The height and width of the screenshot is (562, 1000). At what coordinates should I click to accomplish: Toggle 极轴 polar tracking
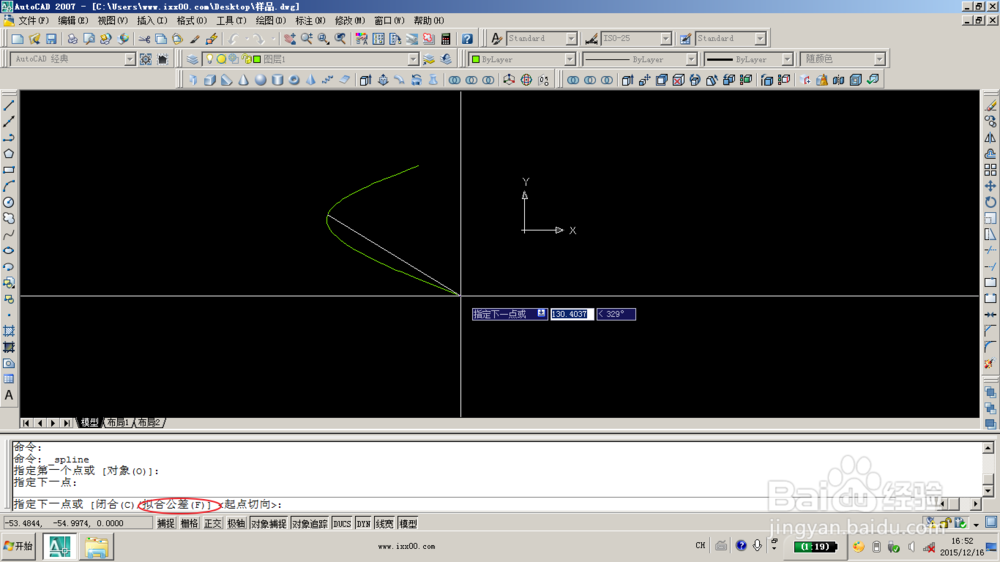[236, 524]
